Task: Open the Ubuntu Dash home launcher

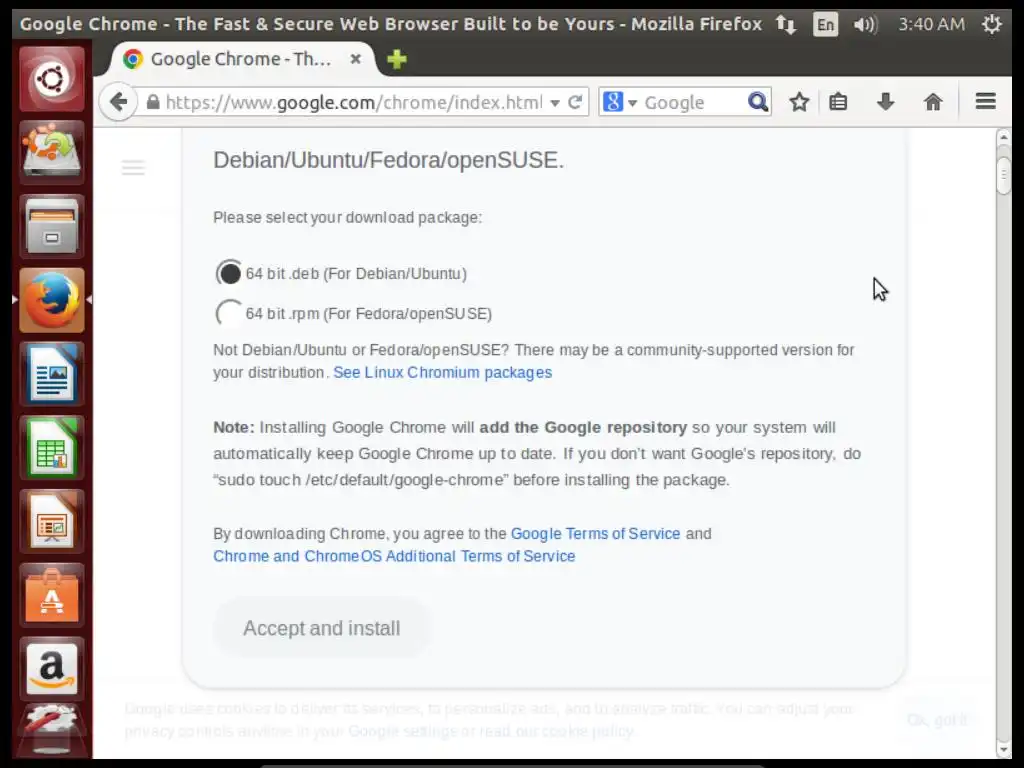Action: pyautogui.click(x=52, y=79)
